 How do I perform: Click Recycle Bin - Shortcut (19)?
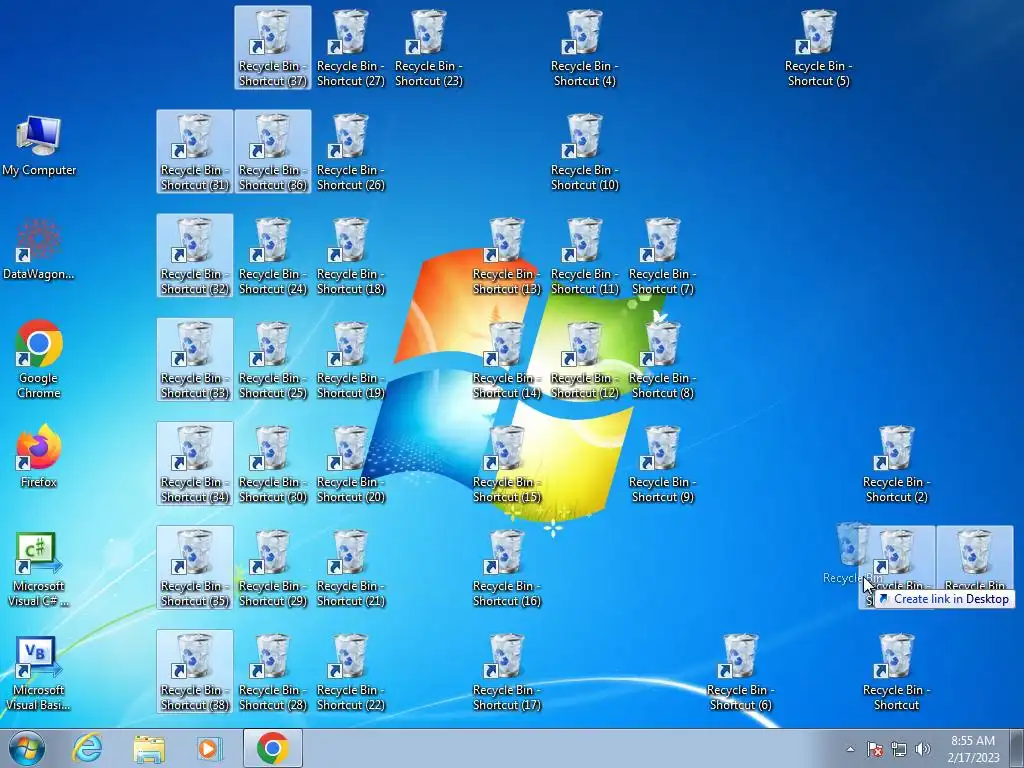pos(351,359)
